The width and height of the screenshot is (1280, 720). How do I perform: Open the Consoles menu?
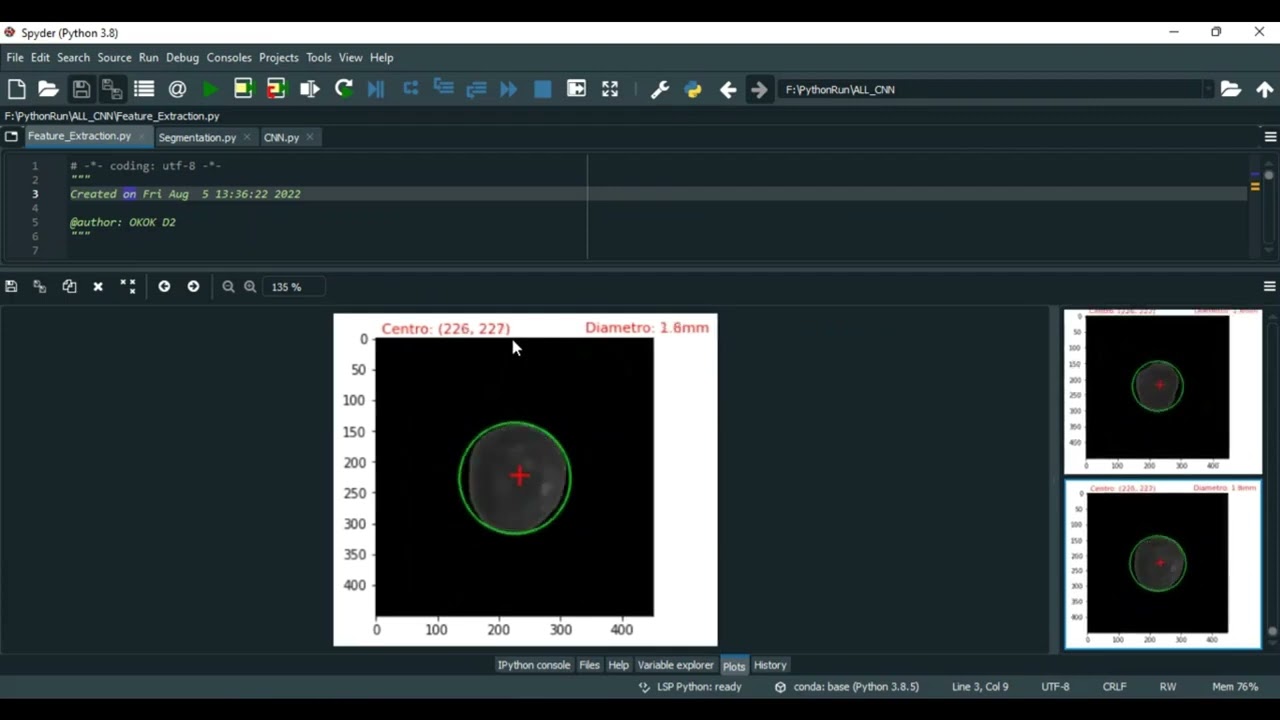(229, 57)
